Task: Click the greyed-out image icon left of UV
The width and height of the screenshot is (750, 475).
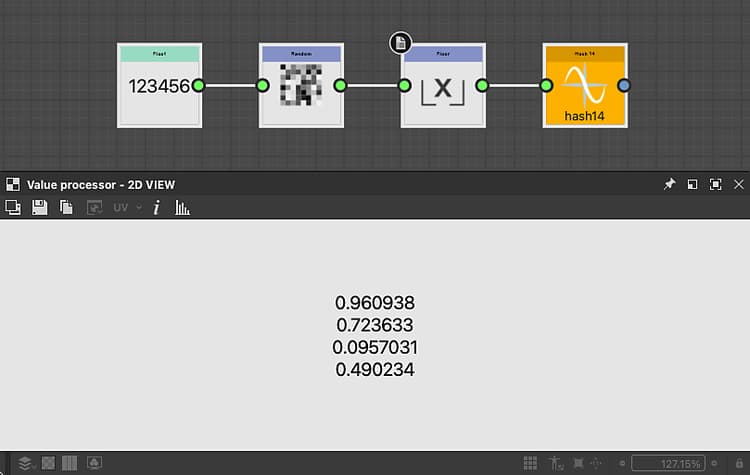Action: (94, 208)
